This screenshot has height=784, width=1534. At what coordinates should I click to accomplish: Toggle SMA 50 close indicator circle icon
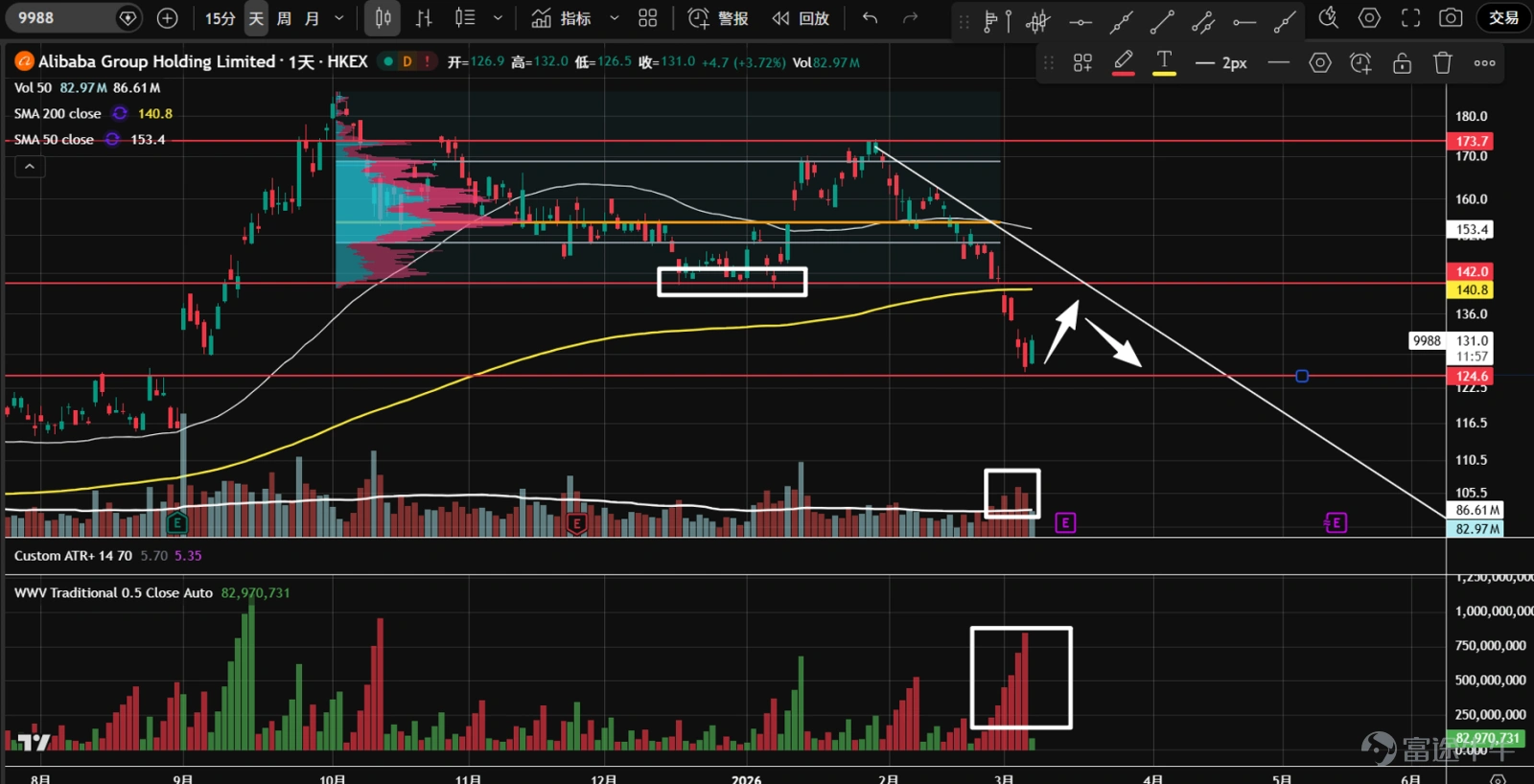tap(112, 139)
